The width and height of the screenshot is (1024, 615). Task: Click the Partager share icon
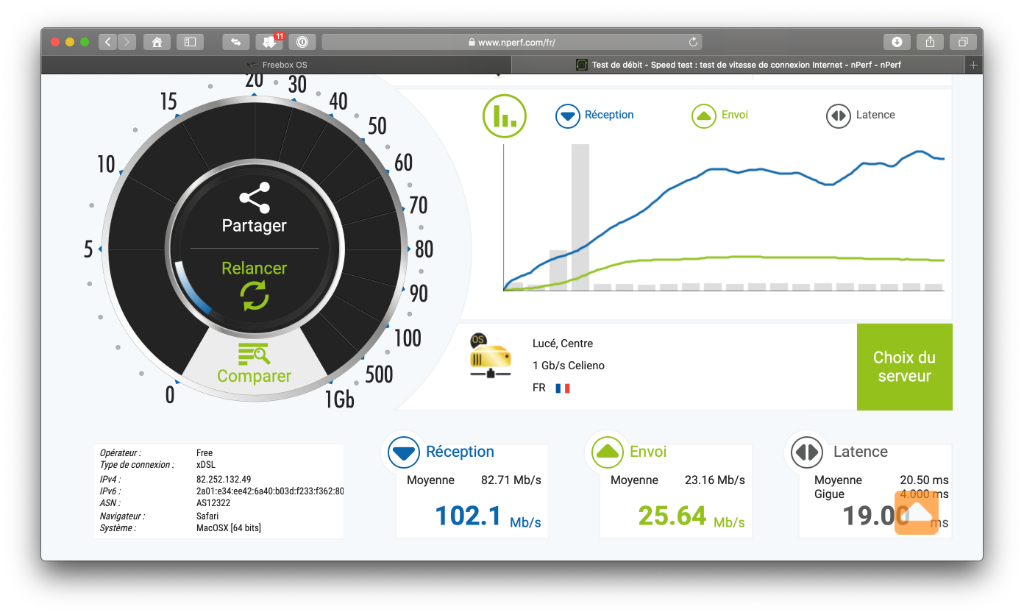coord(254,197)
